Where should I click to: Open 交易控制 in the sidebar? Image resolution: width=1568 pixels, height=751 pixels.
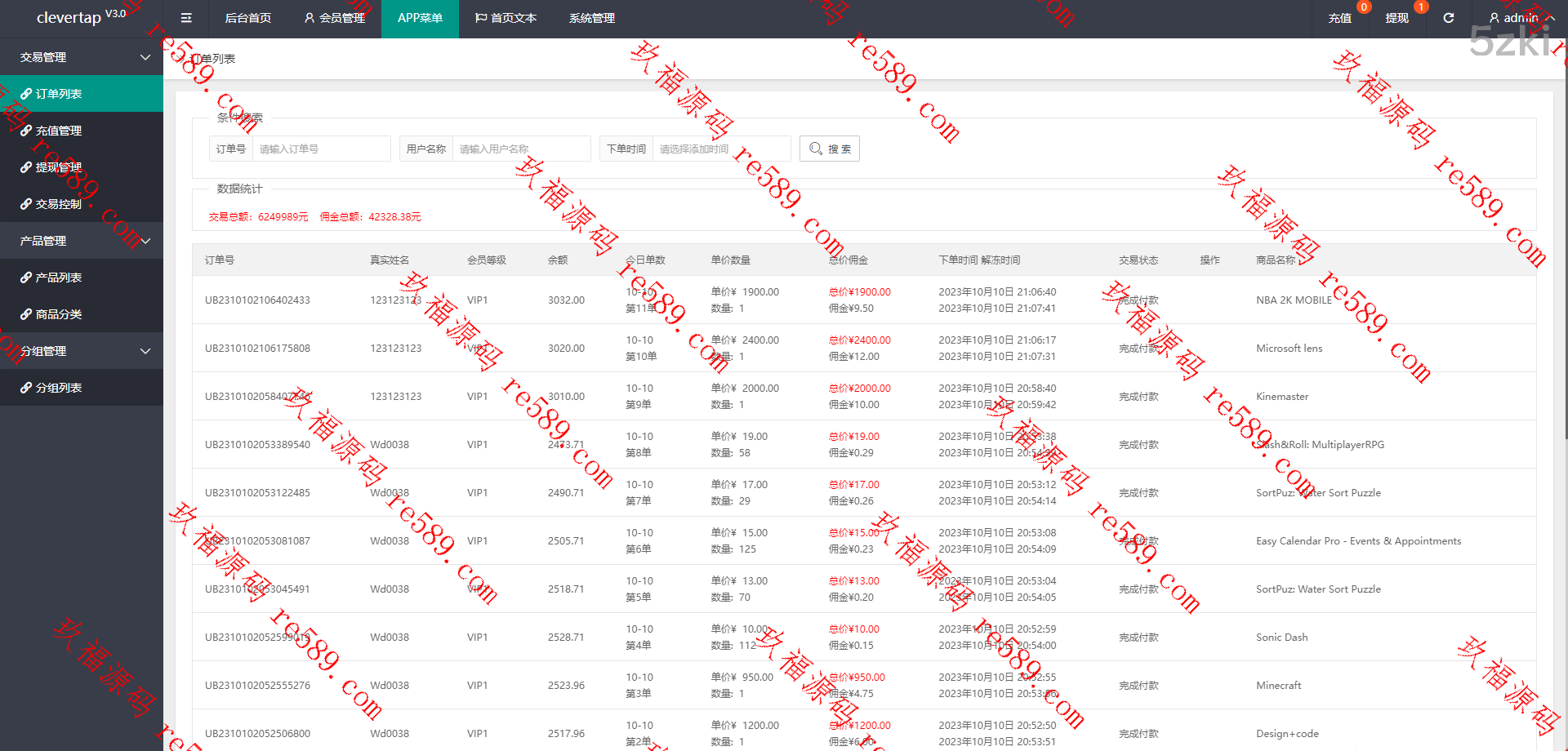[59, 204]
